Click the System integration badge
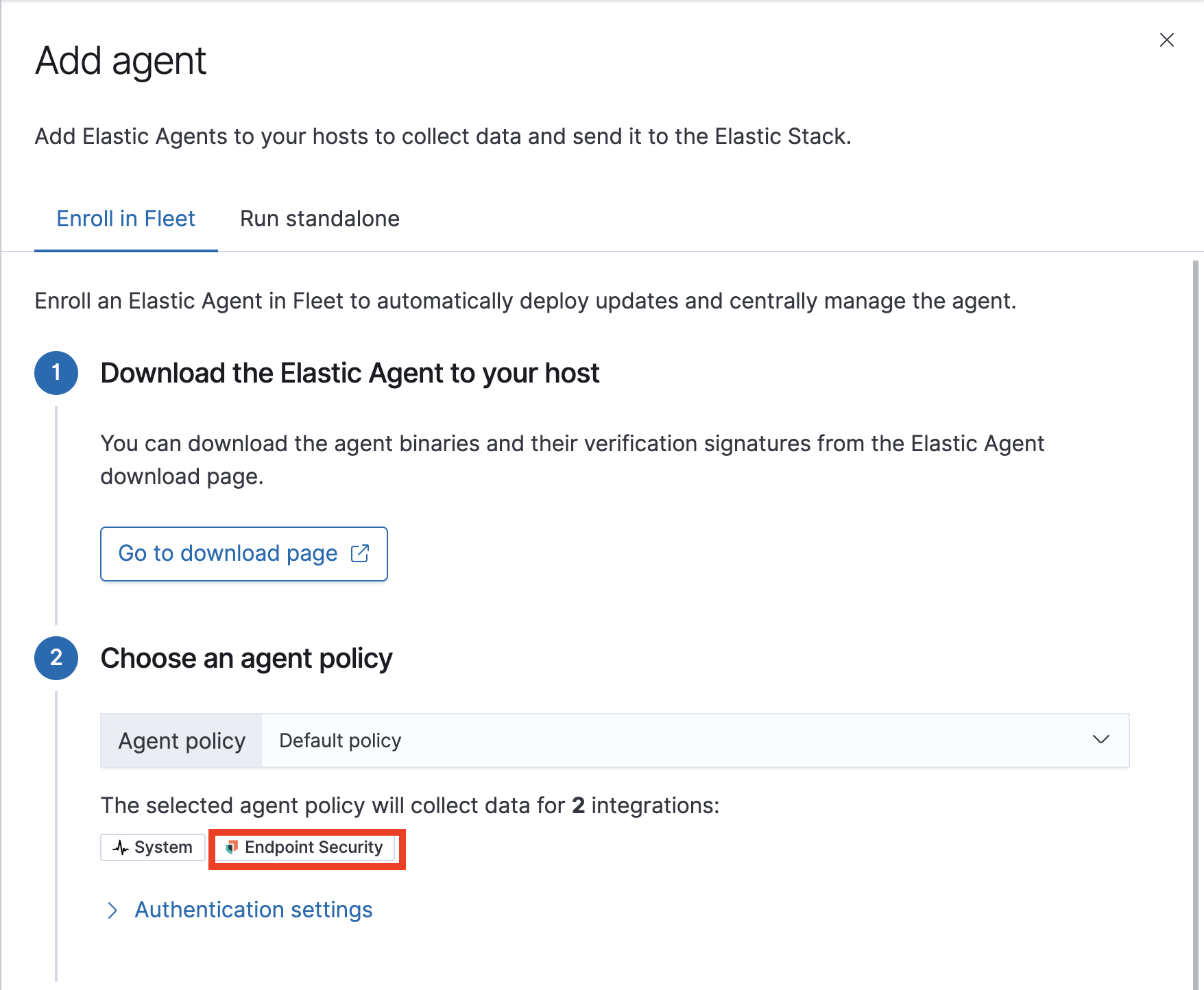Image resolution: width=1204 pixels, height=990 pixels. click(x=152, y=847)
